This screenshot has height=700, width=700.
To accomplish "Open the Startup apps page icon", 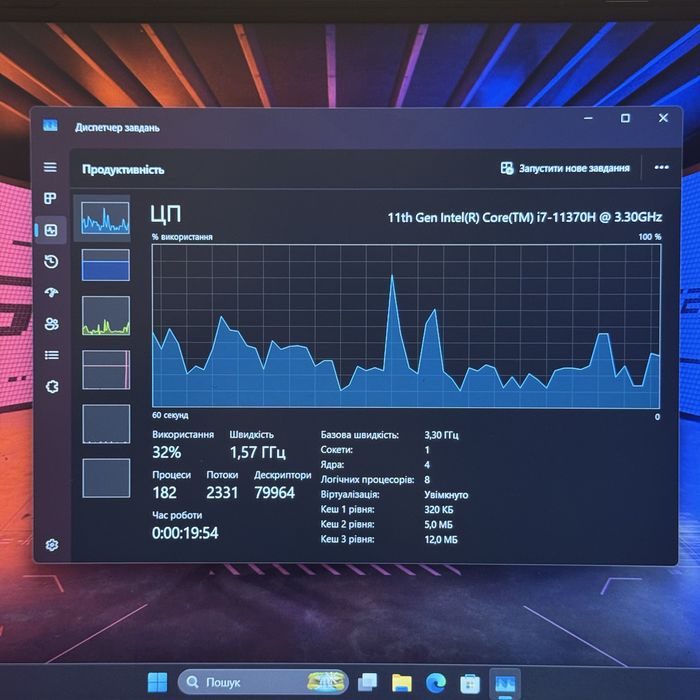I will [52, 293].
